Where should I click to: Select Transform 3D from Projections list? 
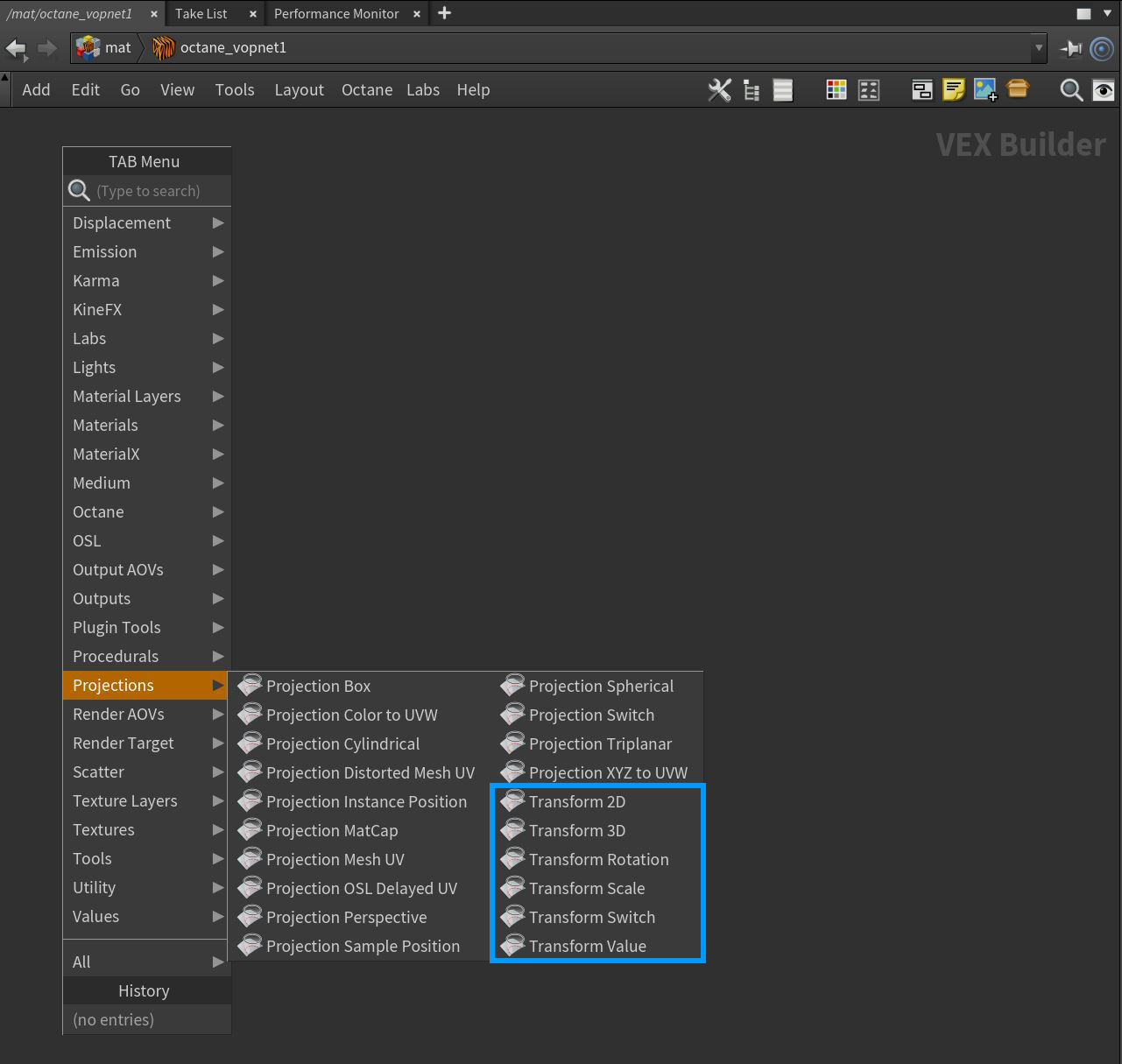pos(577,830)
